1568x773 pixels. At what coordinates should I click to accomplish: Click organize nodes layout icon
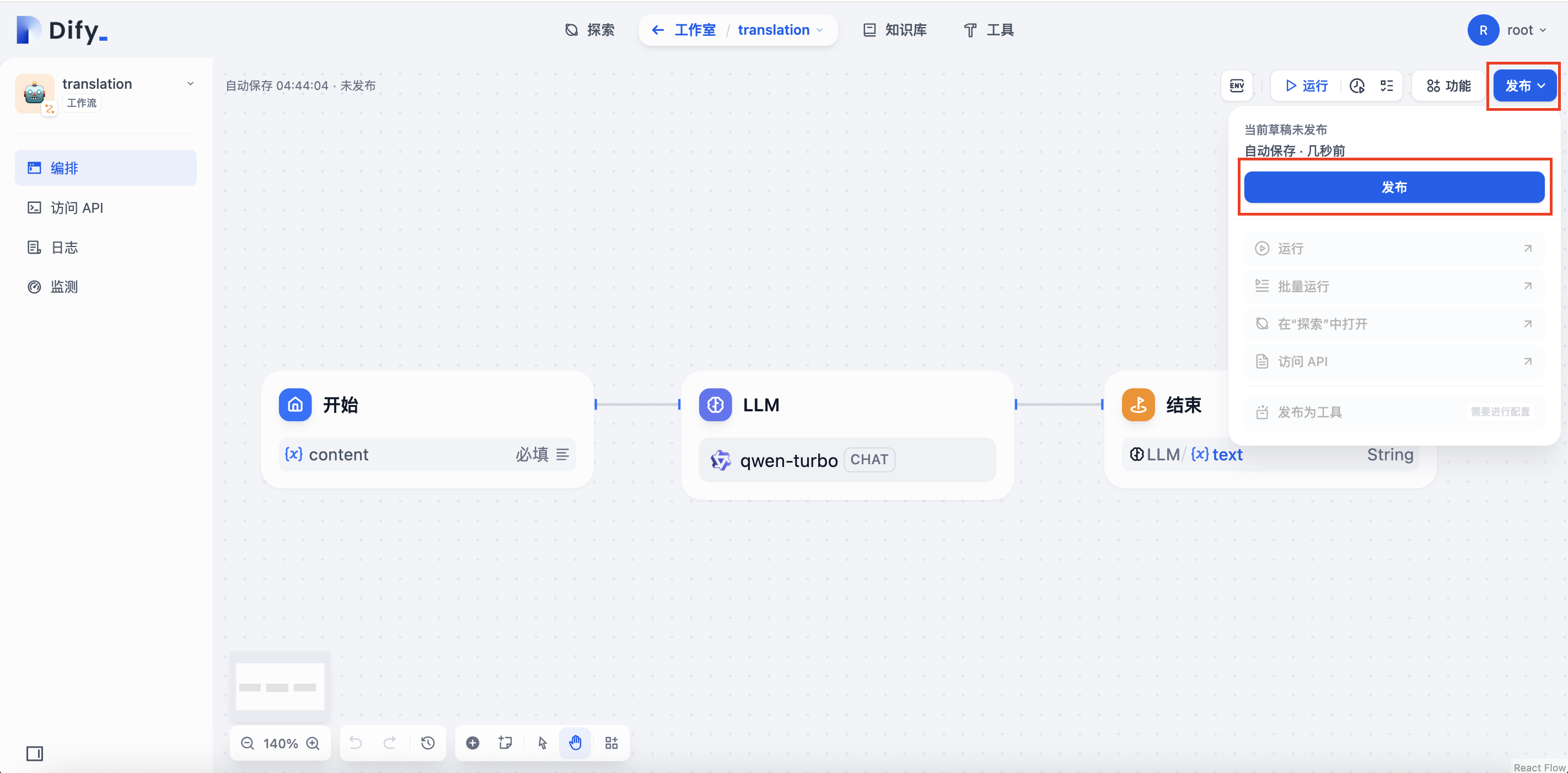[x=611, y=743]
